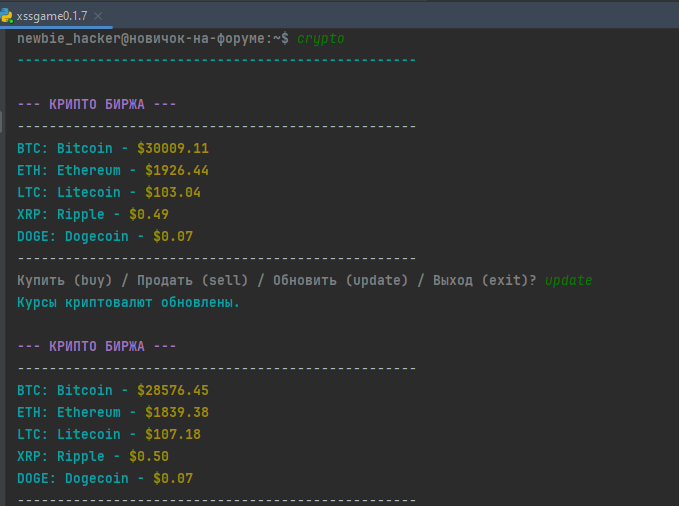Screen dimensions: 679x506
Task: Click the updated Ripple price $0.50
Action: [149, 457]
